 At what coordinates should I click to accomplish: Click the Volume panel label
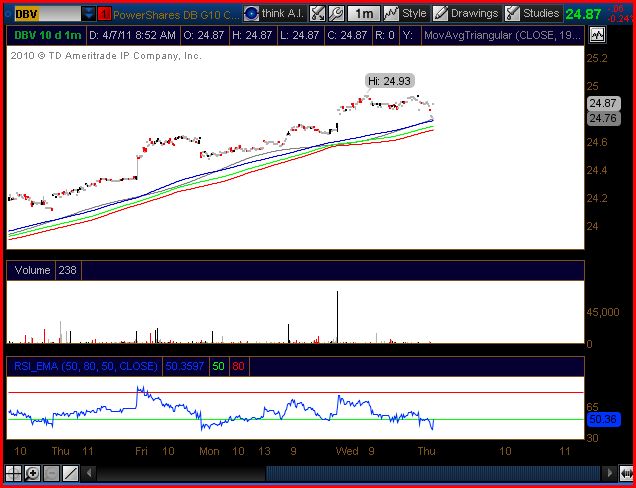click(32, 270)
